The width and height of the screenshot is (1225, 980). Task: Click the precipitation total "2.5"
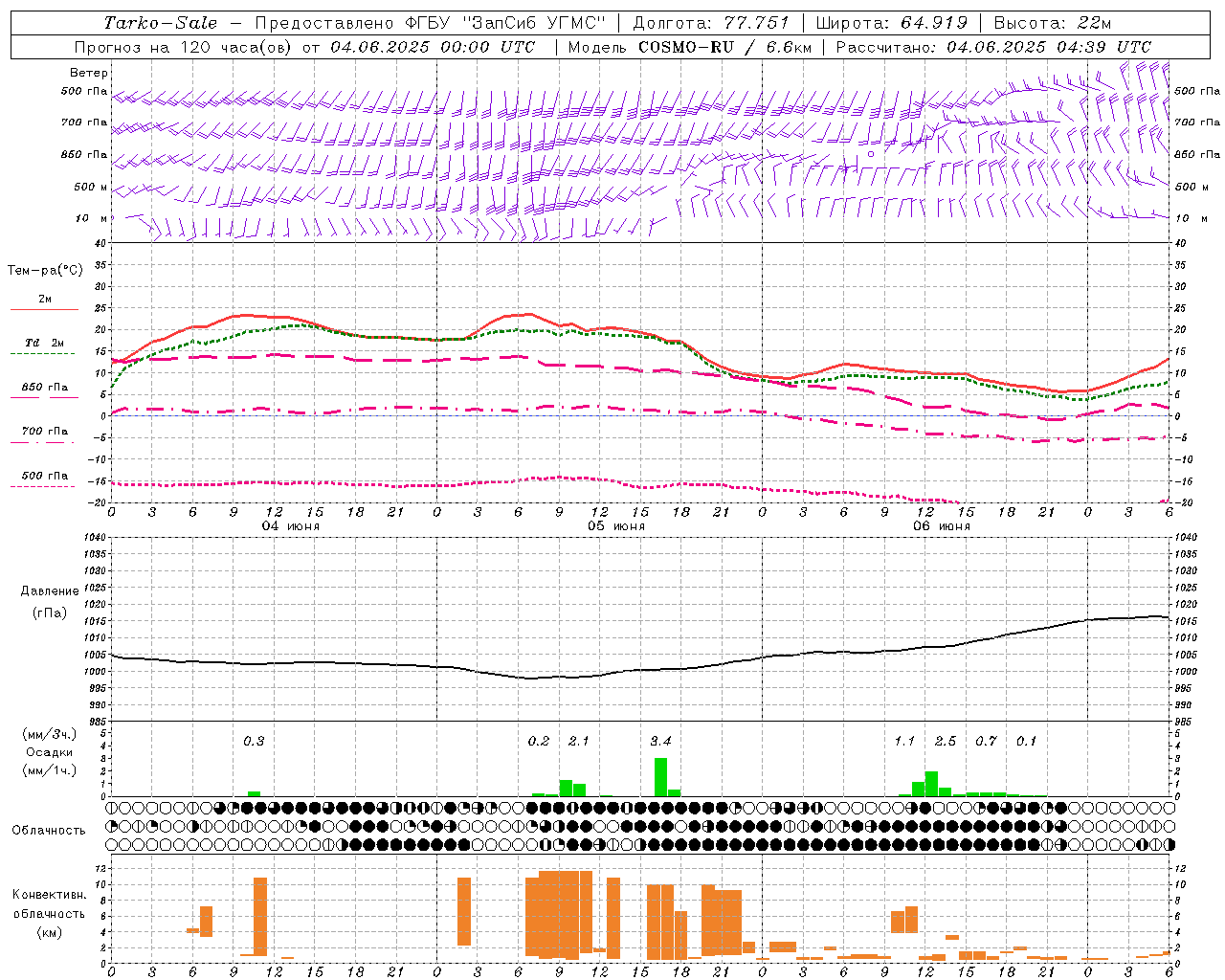click(946, 742)
